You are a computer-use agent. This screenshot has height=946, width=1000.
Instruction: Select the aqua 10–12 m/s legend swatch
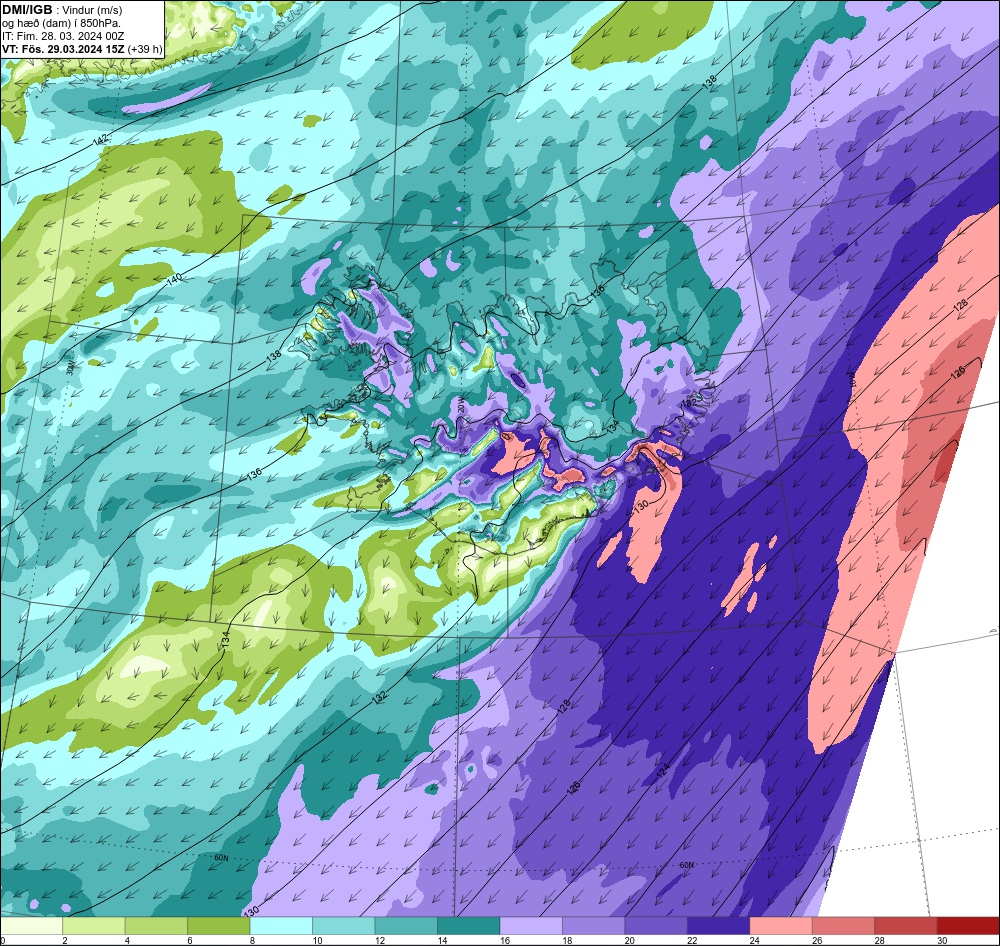point(344,926)
